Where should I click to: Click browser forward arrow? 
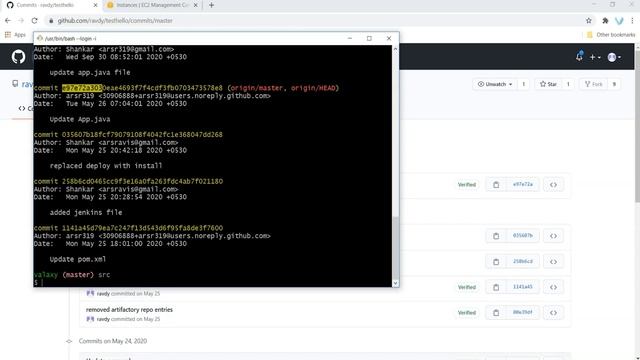(x=21, y=20)
